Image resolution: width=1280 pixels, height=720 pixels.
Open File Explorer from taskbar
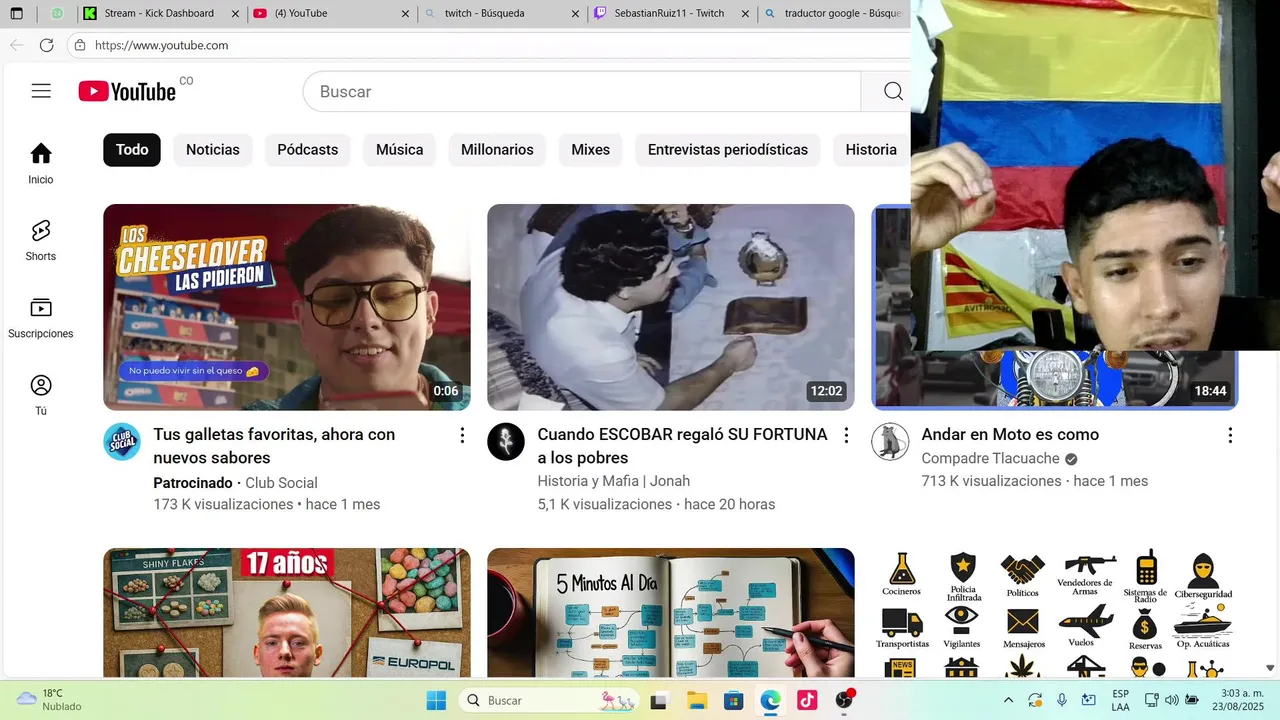[696, 700]
